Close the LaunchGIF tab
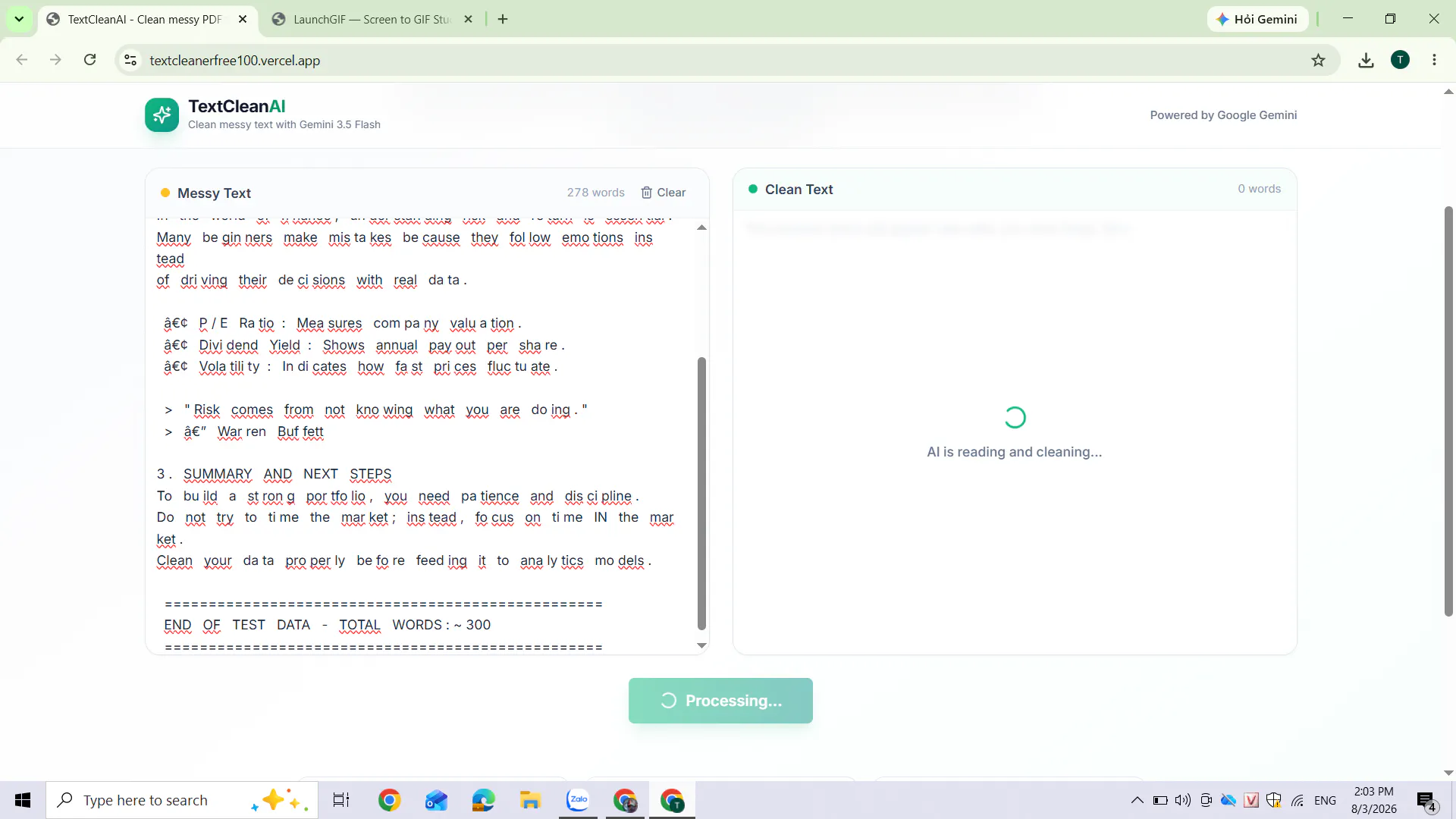 point(469,19)
